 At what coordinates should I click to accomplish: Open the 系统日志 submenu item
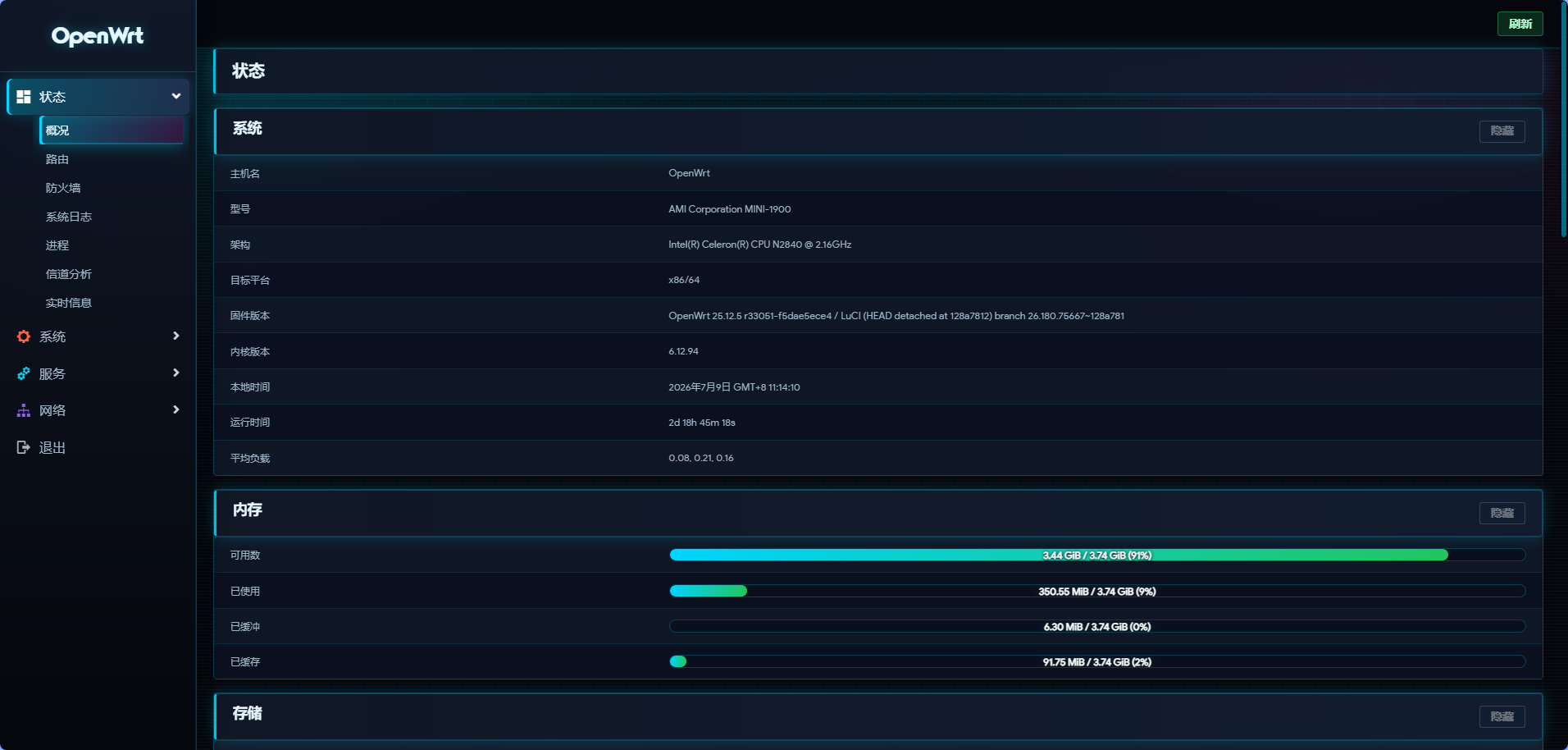(69, 217)
